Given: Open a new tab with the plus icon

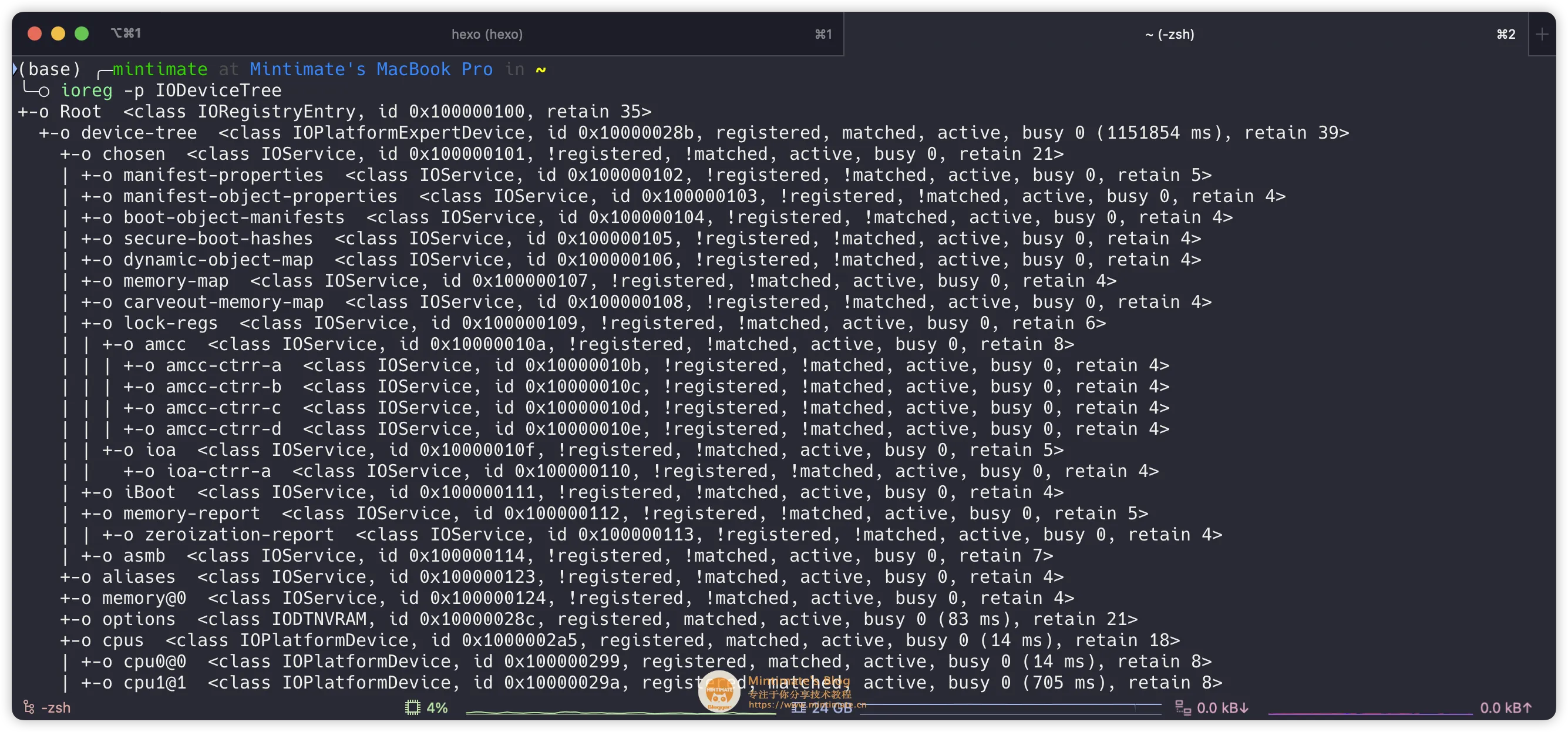Looking at the screenshot, I should [1542, 34].
